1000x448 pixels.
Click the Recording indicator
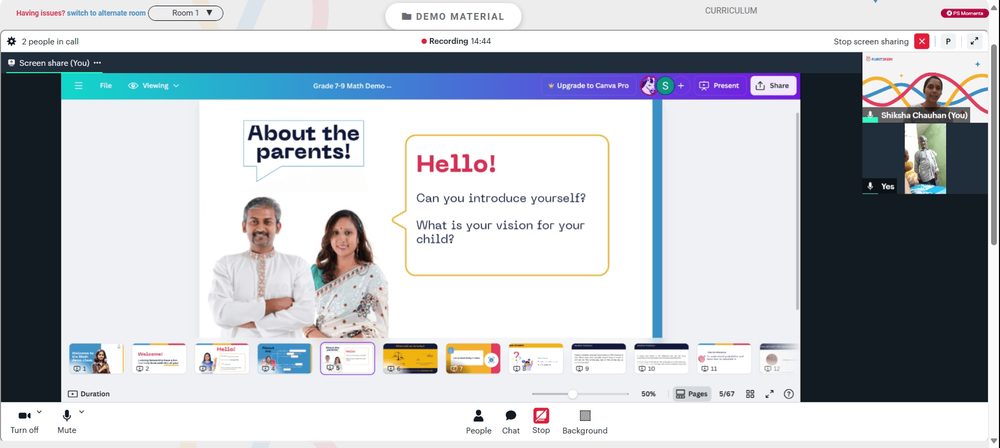(x=456, y=41)
